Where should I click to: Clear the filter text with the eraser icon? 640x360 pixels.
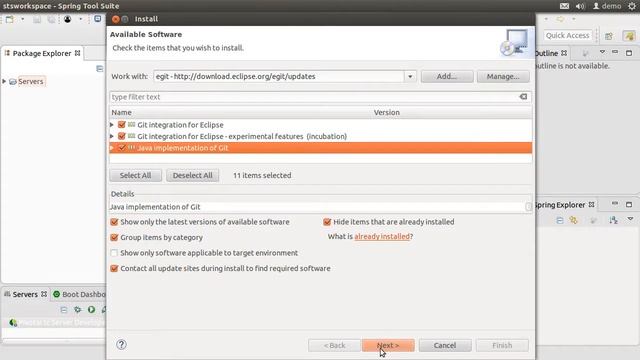click(523, 97)
